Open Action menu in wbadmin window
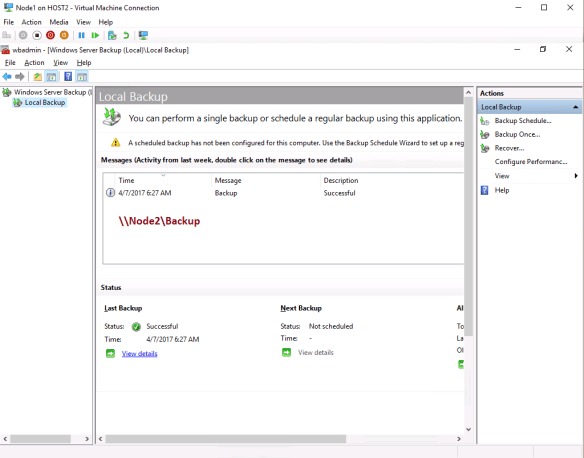 coord(34,63)
